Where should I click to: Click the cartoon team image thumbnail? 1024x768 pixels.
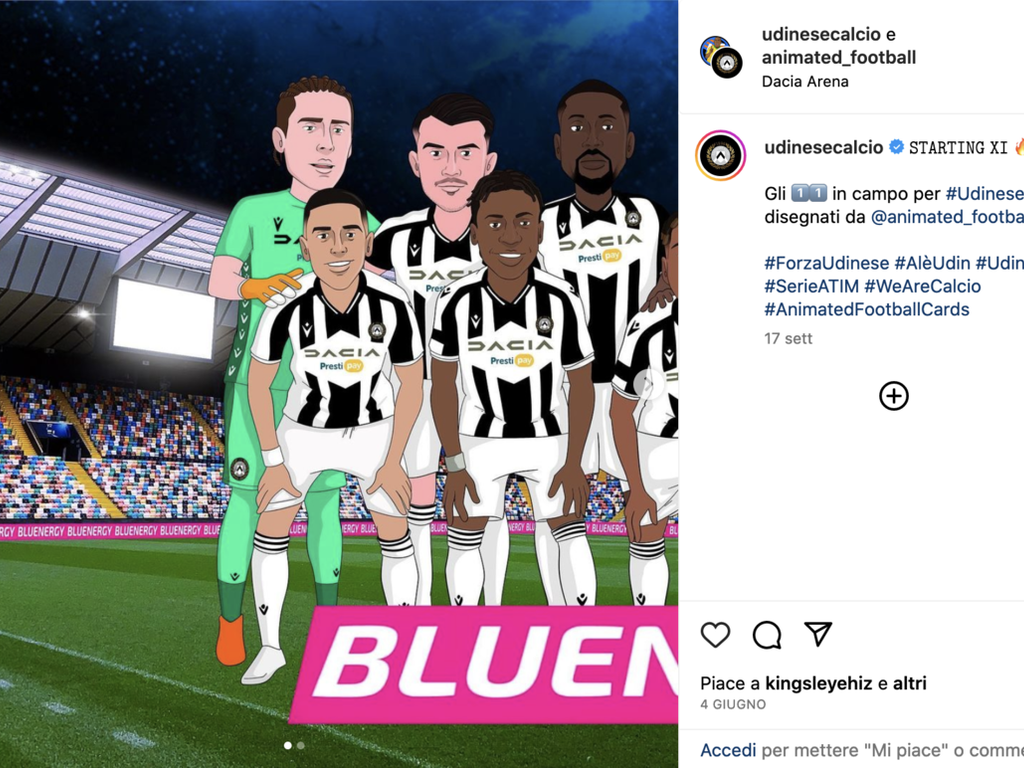click(x=339, y=384)
